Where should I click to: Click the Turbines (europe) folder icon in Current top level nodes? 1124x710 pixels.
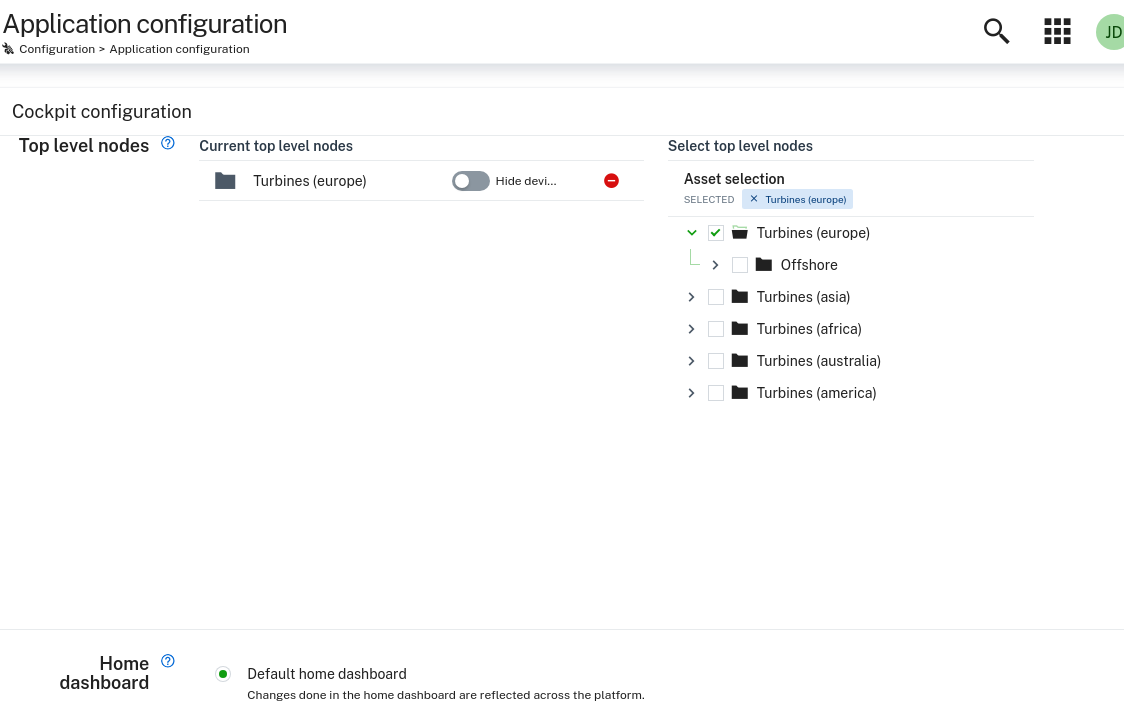[x=225, y=181]
